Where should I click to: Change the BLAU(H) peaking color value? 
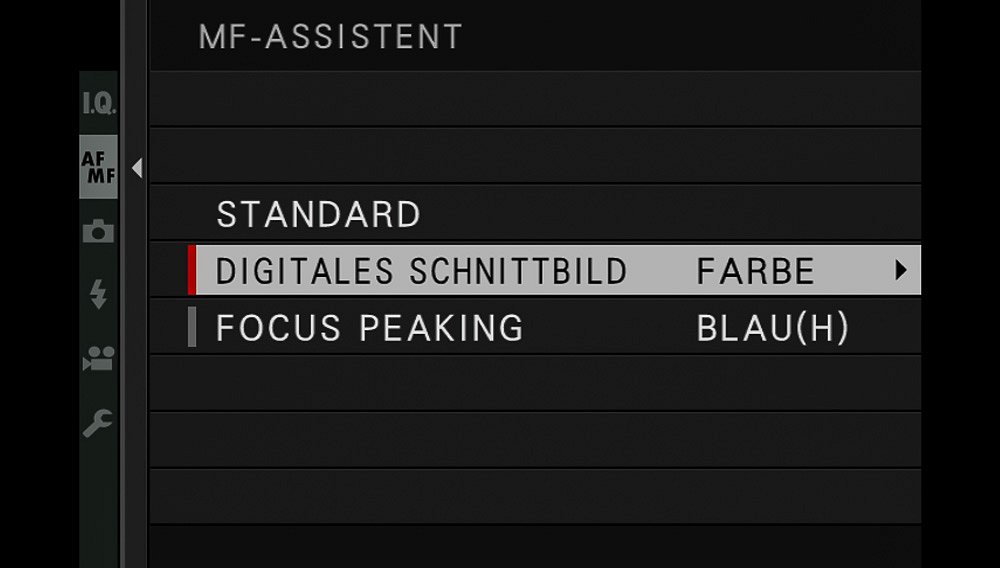772,328
